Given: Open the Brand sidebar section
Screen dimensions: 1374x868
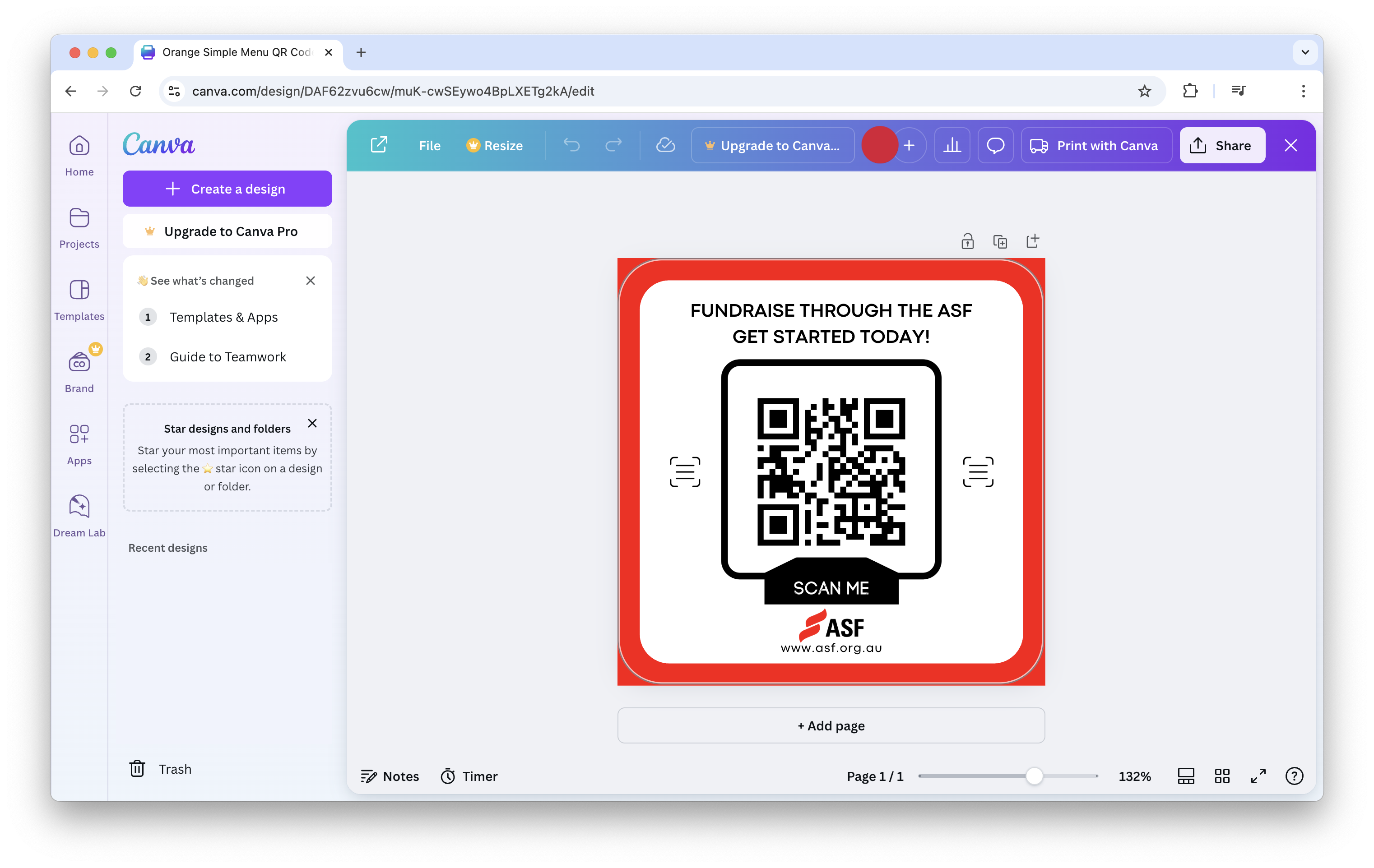Looking at the screenshot, I should coord(79,372).
